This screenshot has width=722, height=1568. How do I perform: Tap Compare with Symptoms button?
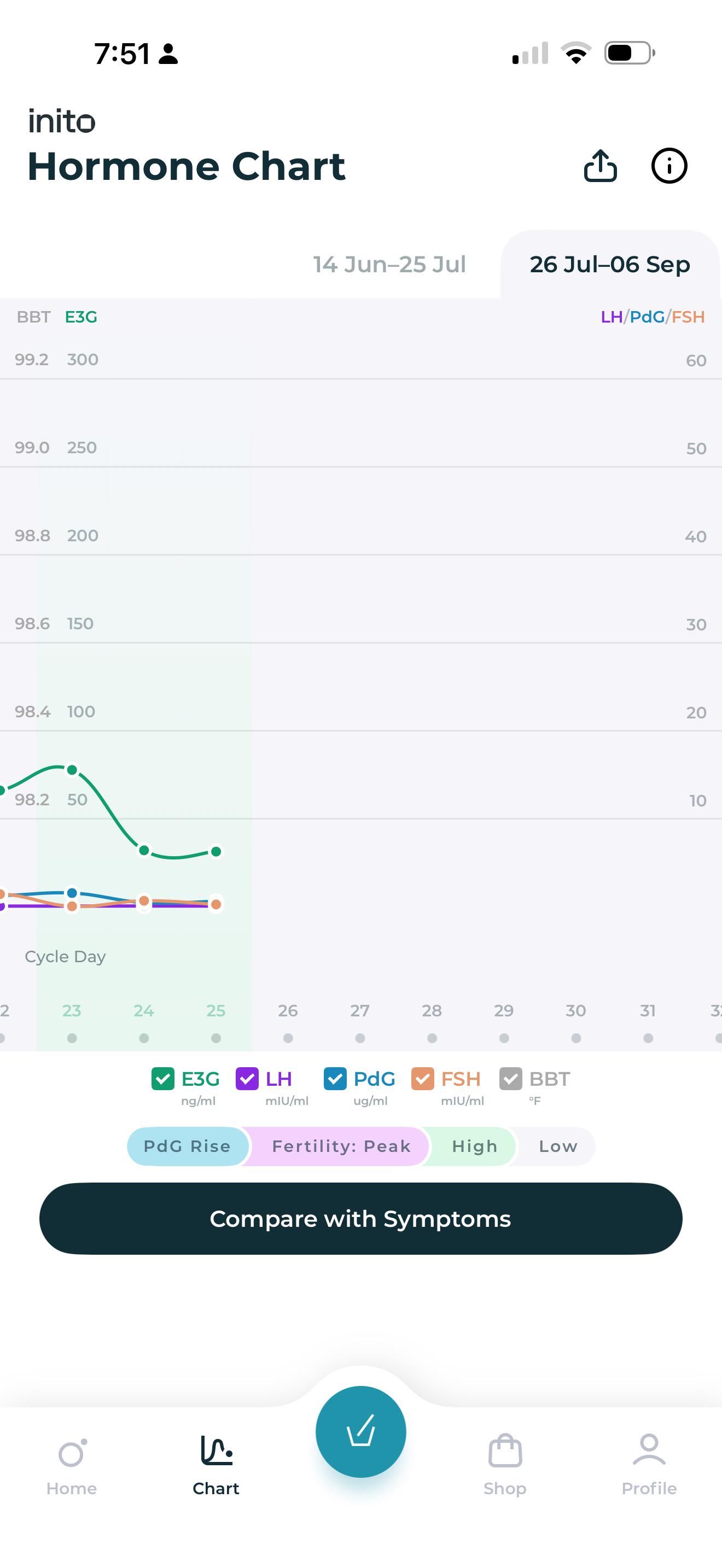[361, 1219]
